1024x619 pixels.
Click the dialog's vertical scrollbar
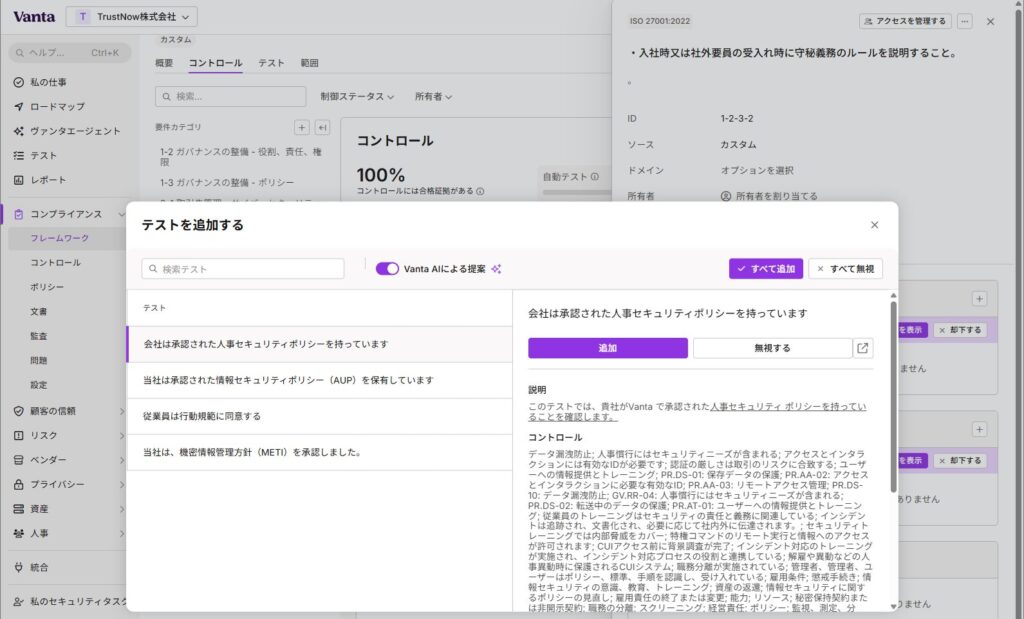(893, 400)
